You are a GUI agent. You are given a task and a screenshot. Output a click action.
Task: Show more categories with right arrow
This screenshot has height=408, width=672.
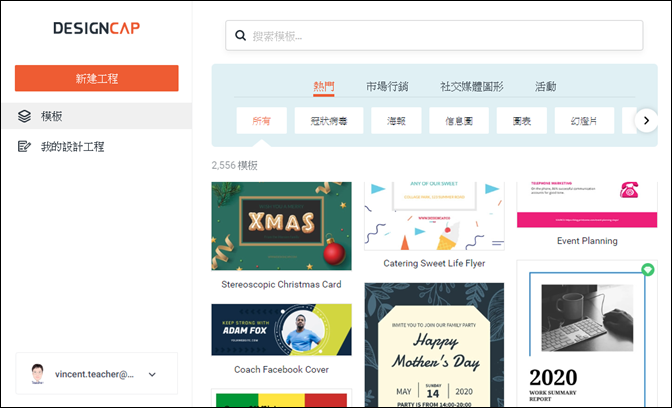pos(646,121)
